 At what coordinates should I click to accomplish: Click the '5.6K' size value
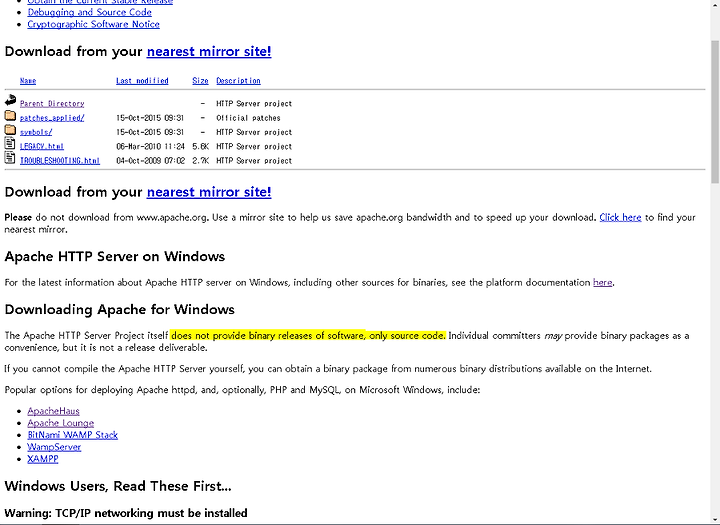click(201, 147)
